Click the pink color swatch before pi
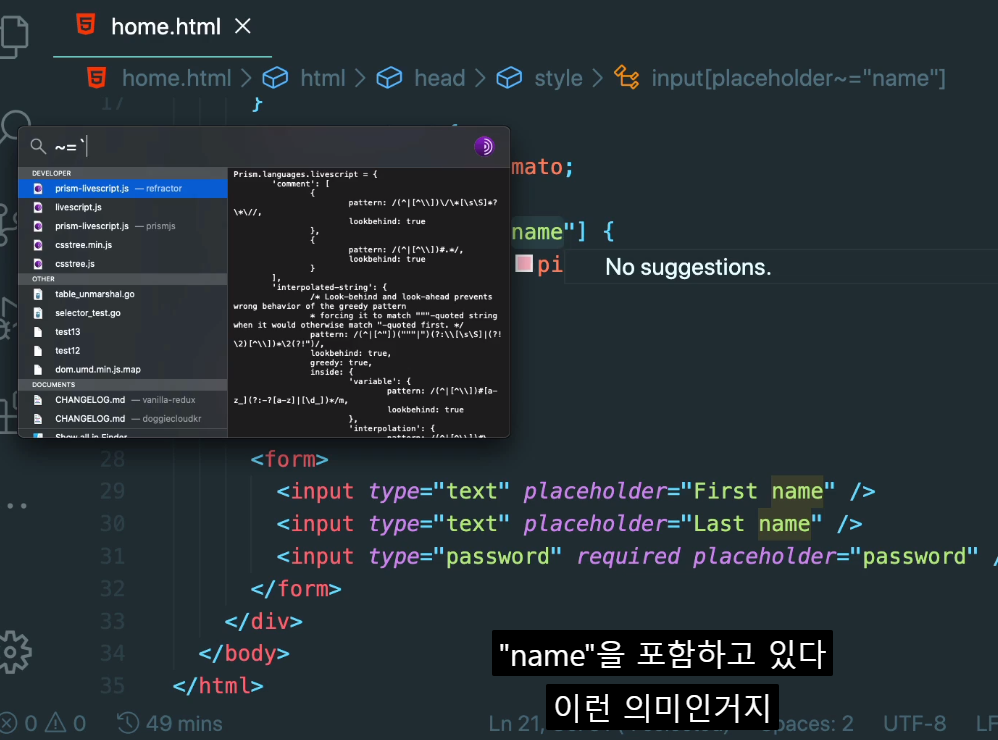 click(524, 263)
